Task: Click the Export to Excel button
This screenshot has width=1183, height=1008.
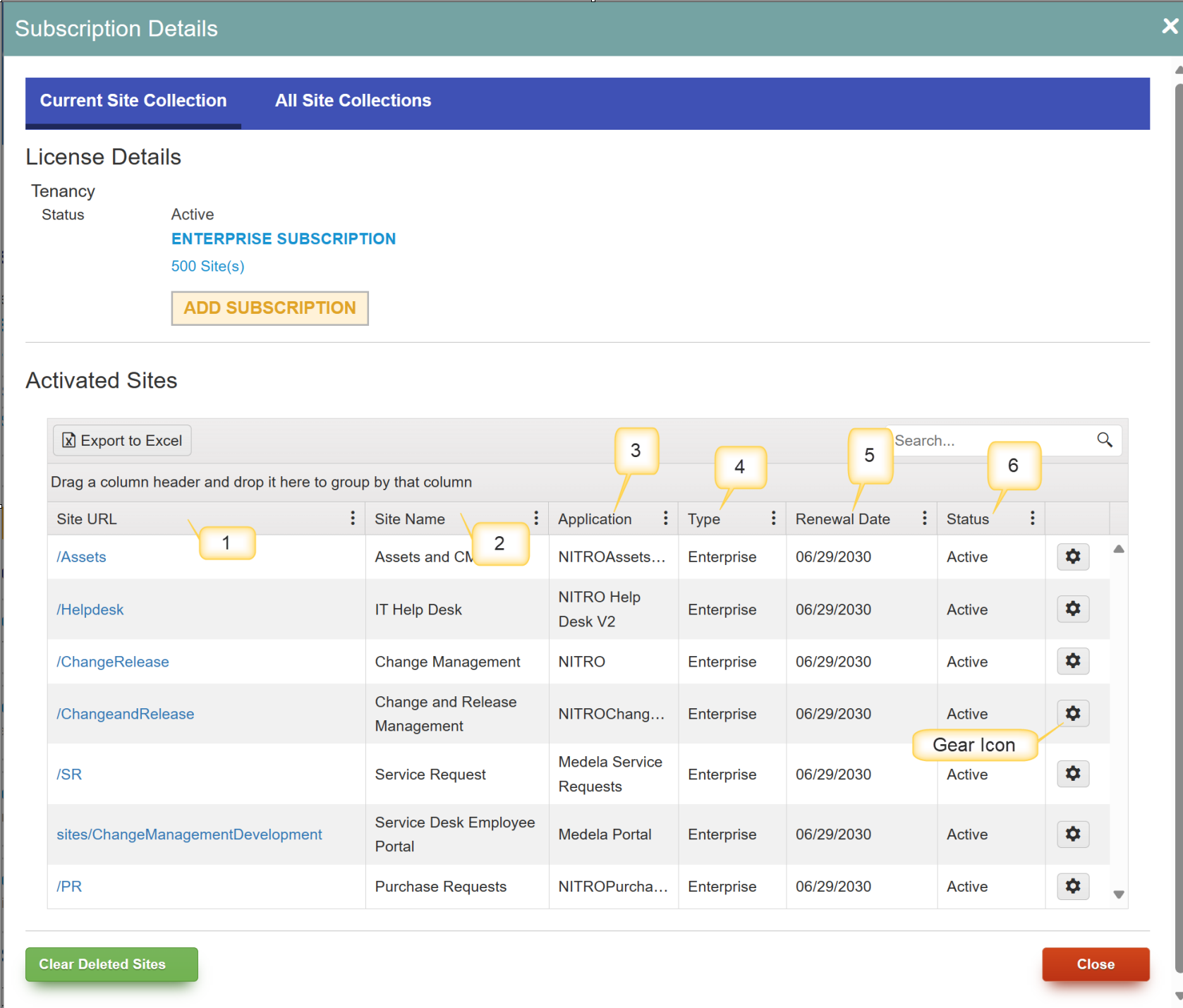Action: pyautogui.click(x=122, y=440)
